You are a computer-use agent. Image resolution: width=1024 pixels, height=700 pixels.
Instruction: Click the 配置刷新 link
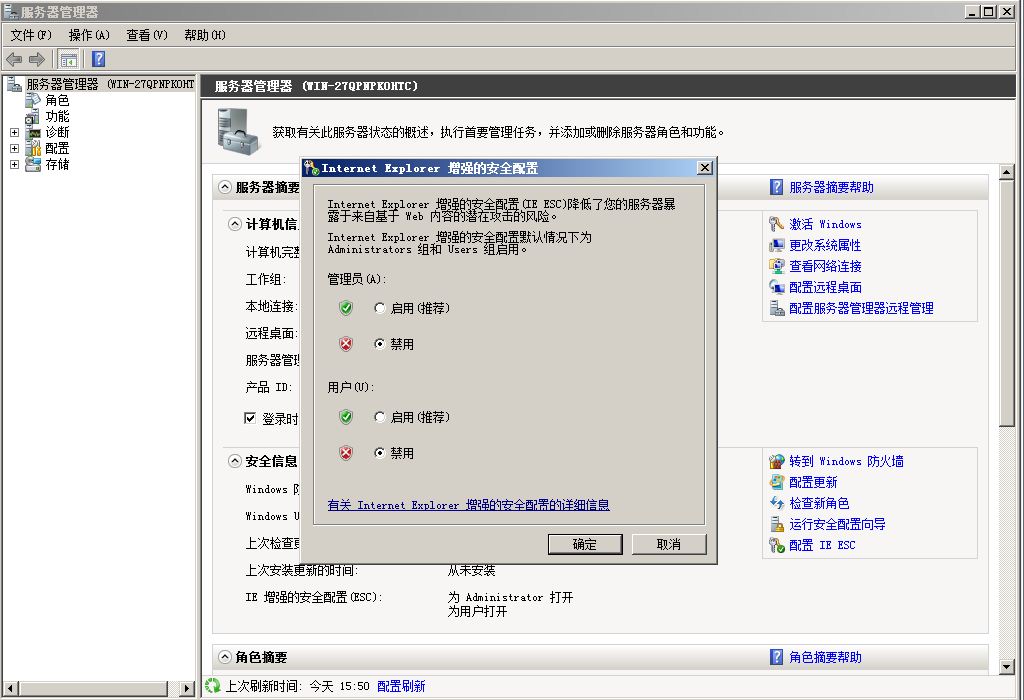[x=401, y=686]
